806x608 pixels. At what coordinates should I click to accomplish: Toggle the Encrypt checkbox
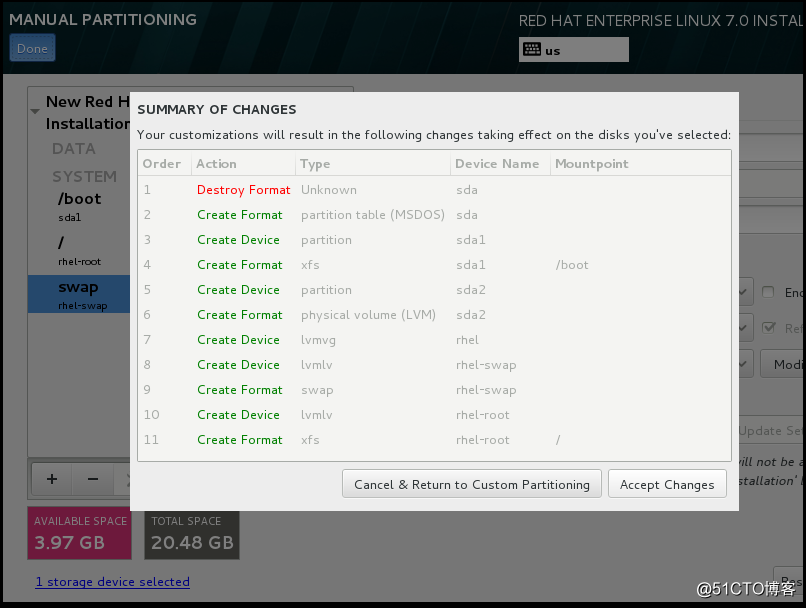coord(768,292)
